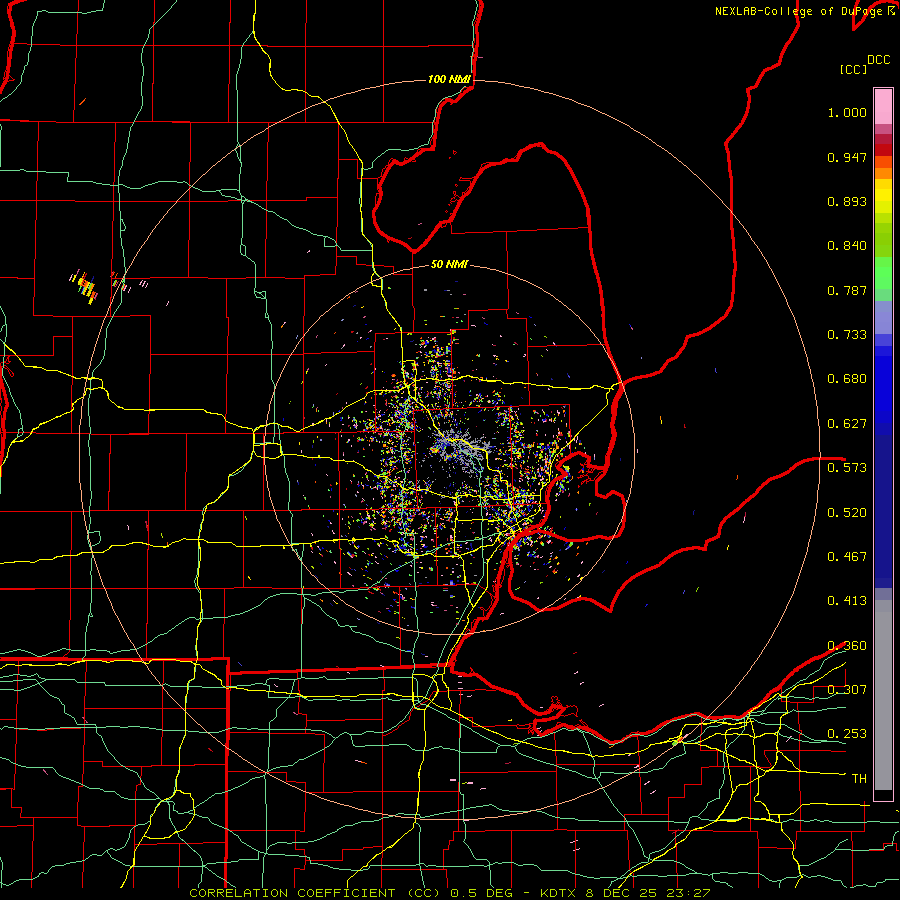900x900 pixels.
Task: Click the 100 NMI range ring label
Action: [x=449, y=79]
